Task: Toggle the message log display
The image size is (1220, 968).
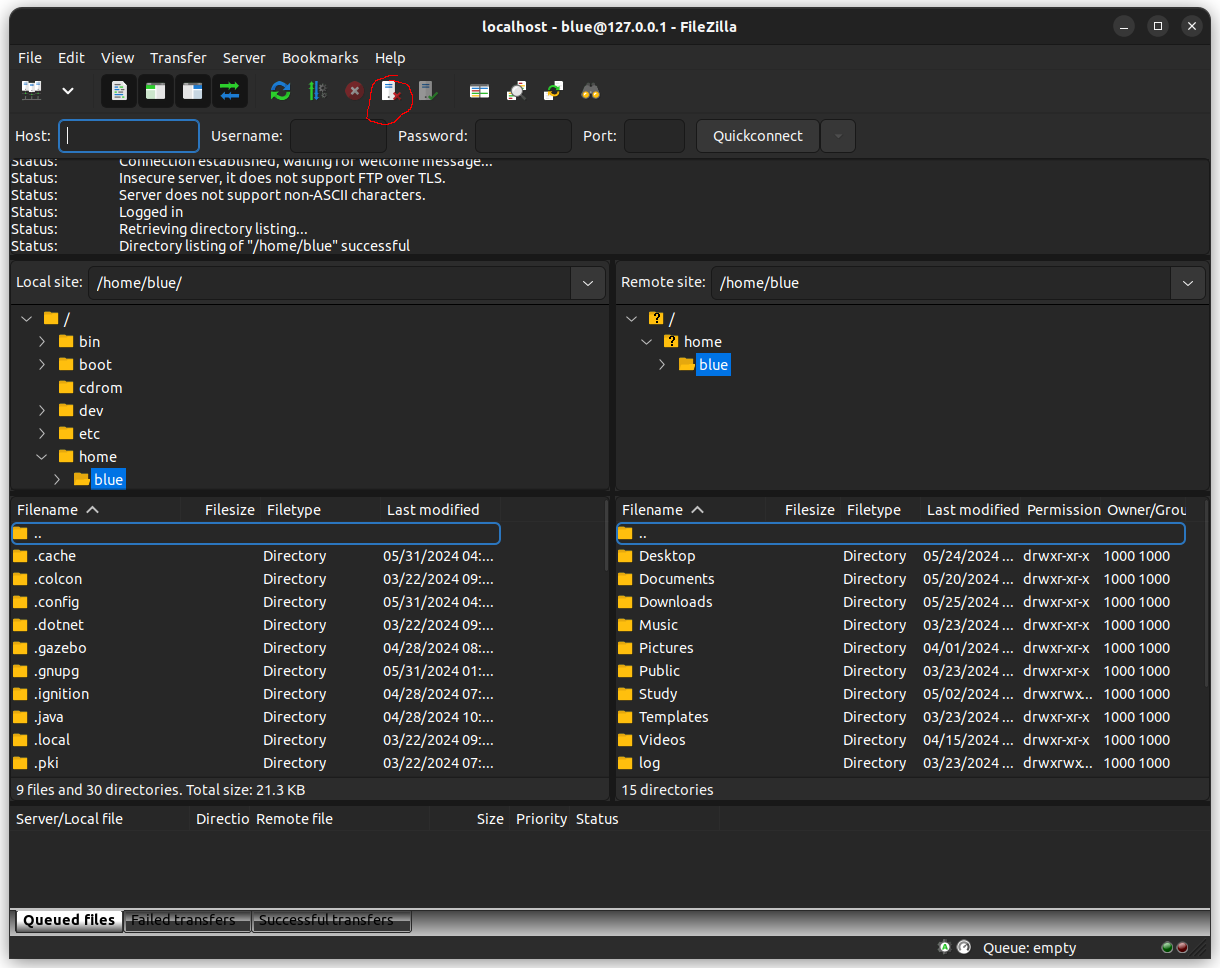Action: 119,91
